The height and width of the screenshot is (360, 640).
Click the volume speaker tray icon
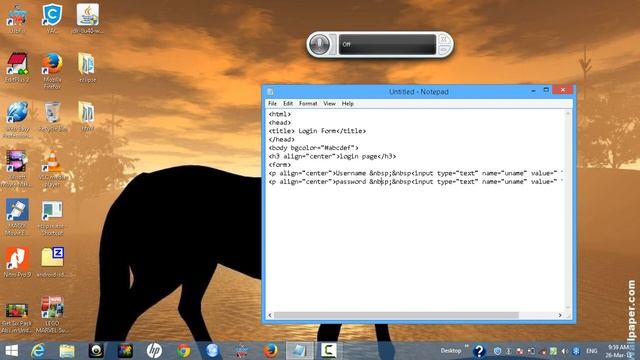click(x=564, y=351)
